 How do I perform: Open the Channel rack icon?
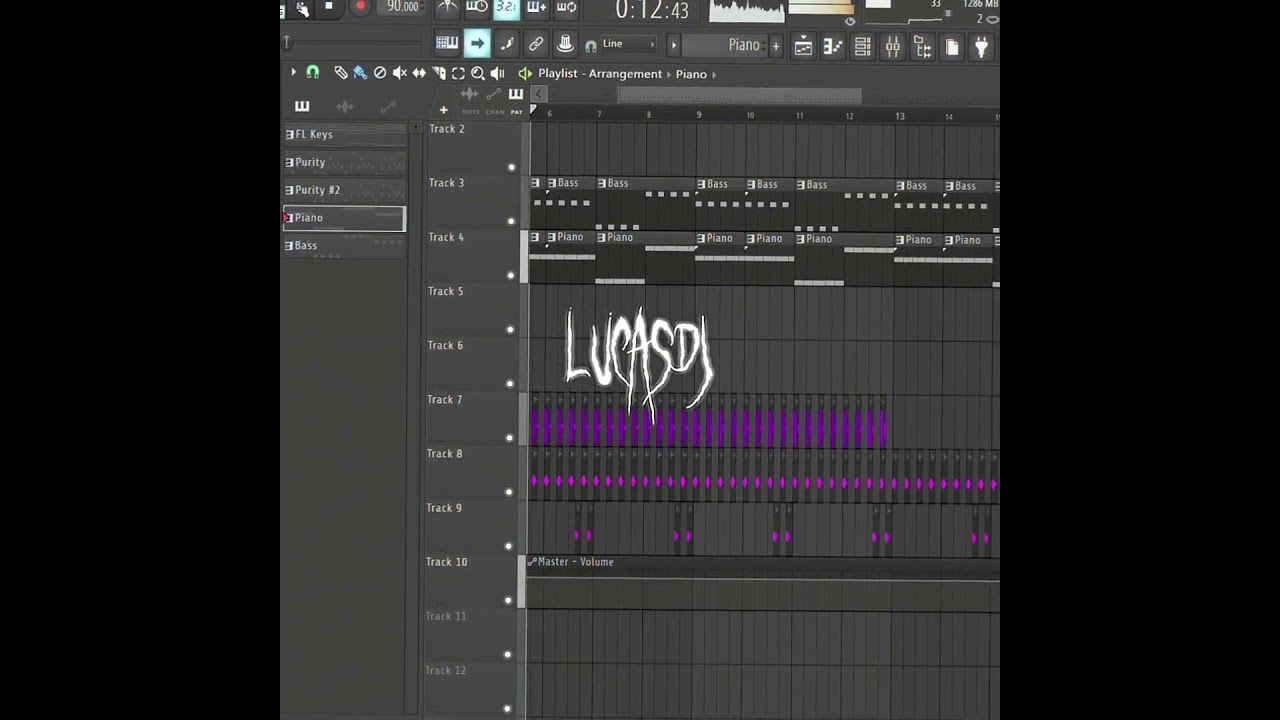click(x=862, y=46)
